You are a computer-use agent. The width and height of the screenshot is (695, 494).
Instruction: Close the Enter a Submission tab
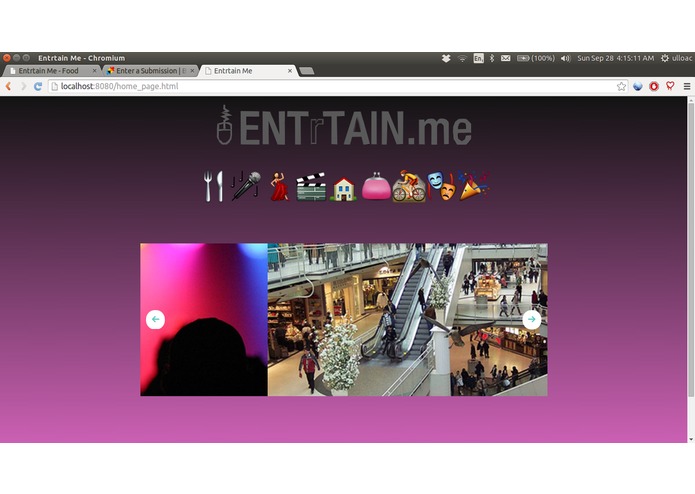(x=192, y=71)
